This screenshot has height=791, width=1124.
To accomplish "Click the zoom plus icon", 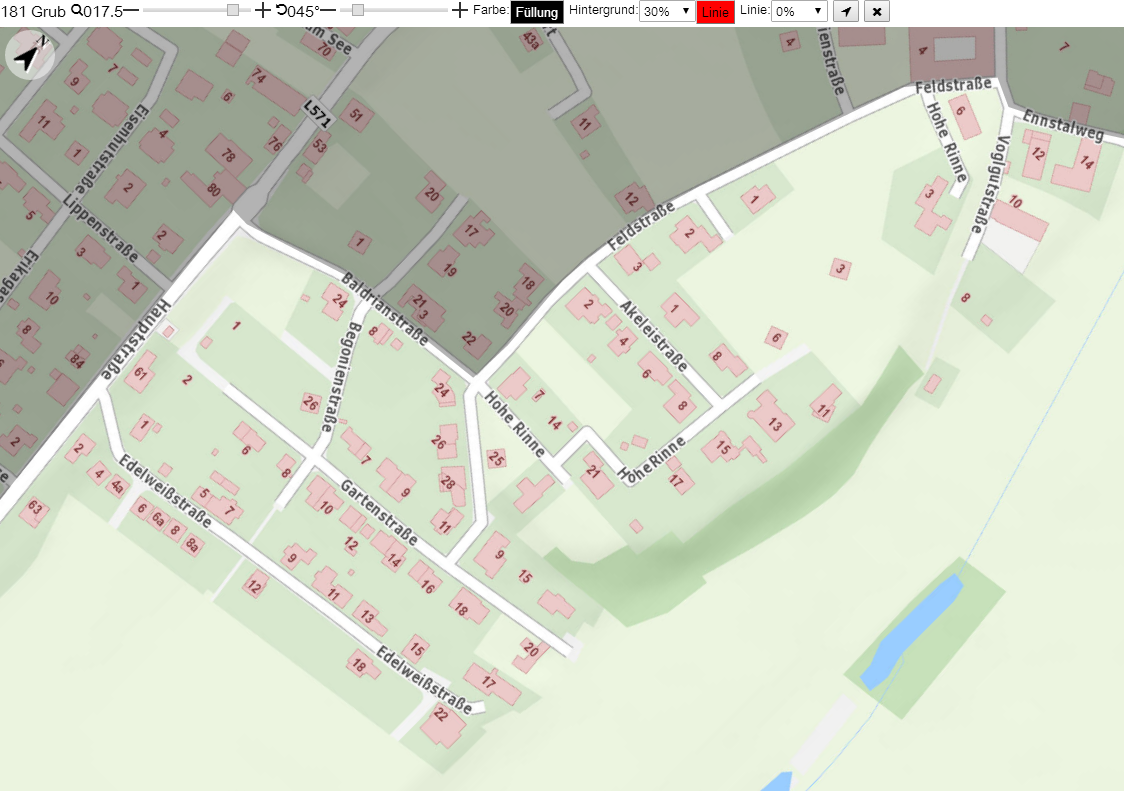I will 262,11.
